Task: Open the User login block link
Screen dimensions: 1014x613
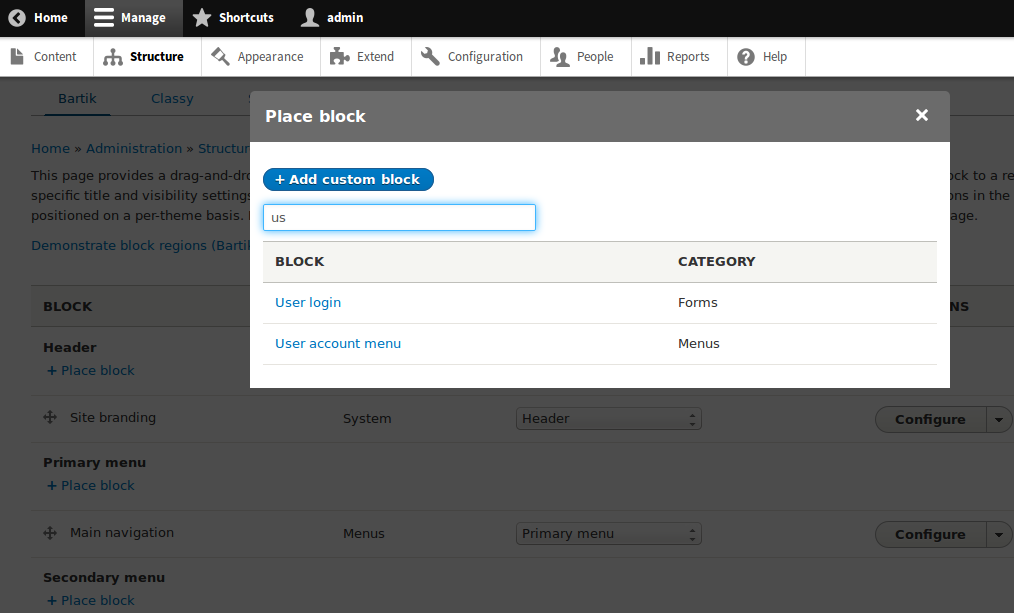Action: (x=307, y=302)
